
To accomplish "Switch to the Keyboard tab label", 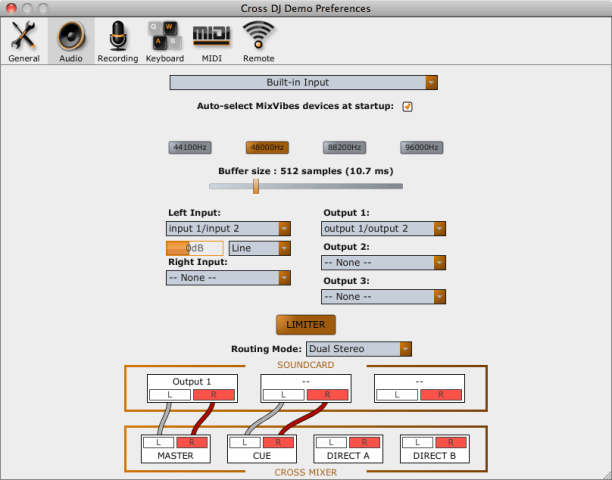I will click(165, 59).
